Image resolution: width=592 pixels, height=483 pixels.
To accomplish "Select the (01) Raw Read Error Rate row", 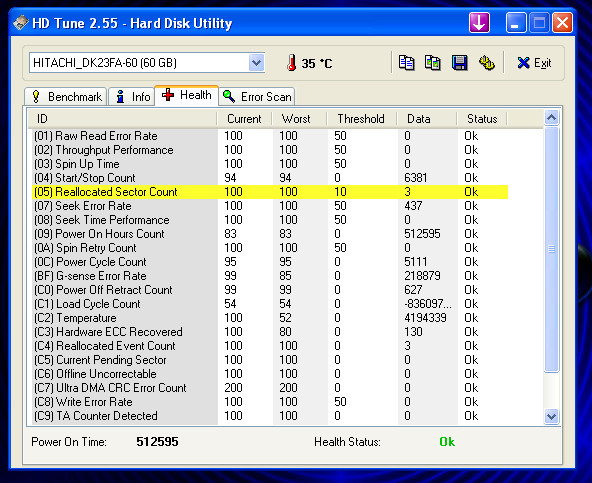I will (x=270, y=136).
